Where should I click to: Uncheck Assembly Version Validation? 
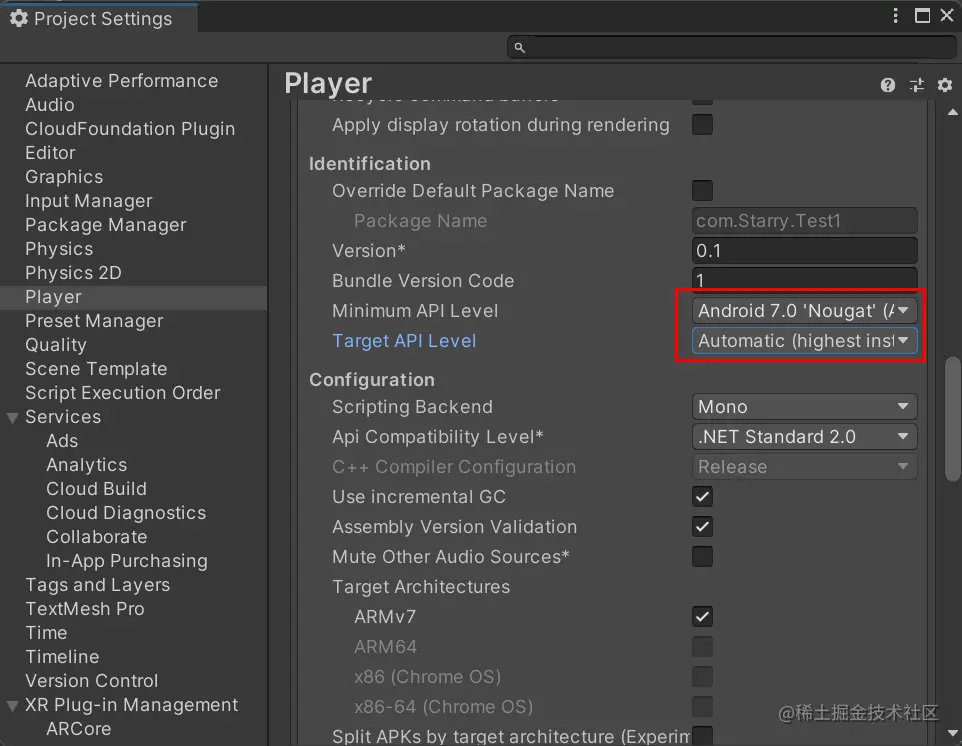(x=702, y=526)
